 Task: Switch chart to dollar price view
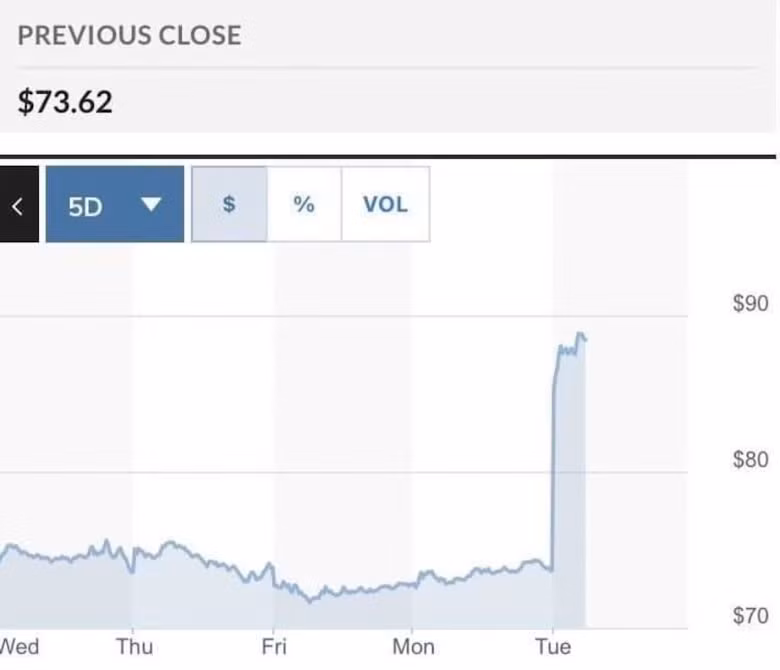[x=229, y=205]
